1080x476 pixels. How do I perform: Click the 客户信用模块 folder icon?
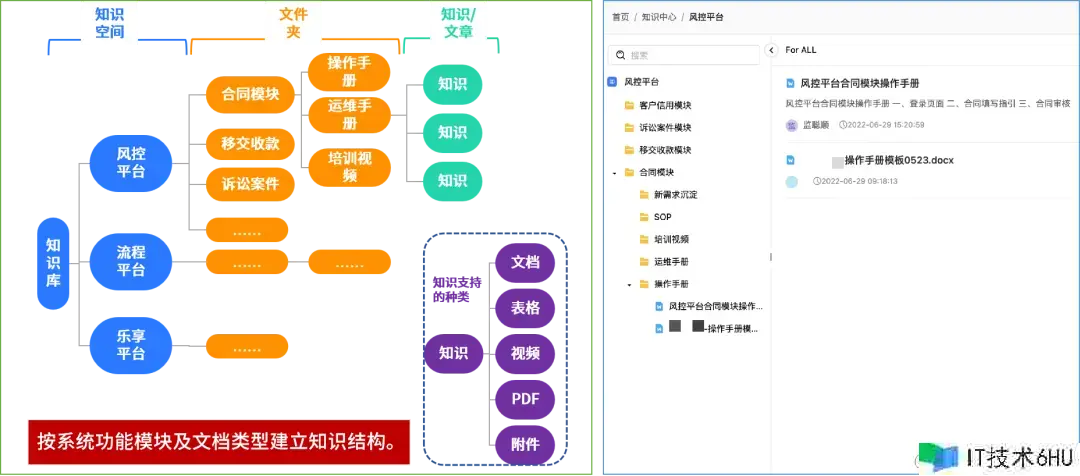pyautogui.click(x=629, y=105)
